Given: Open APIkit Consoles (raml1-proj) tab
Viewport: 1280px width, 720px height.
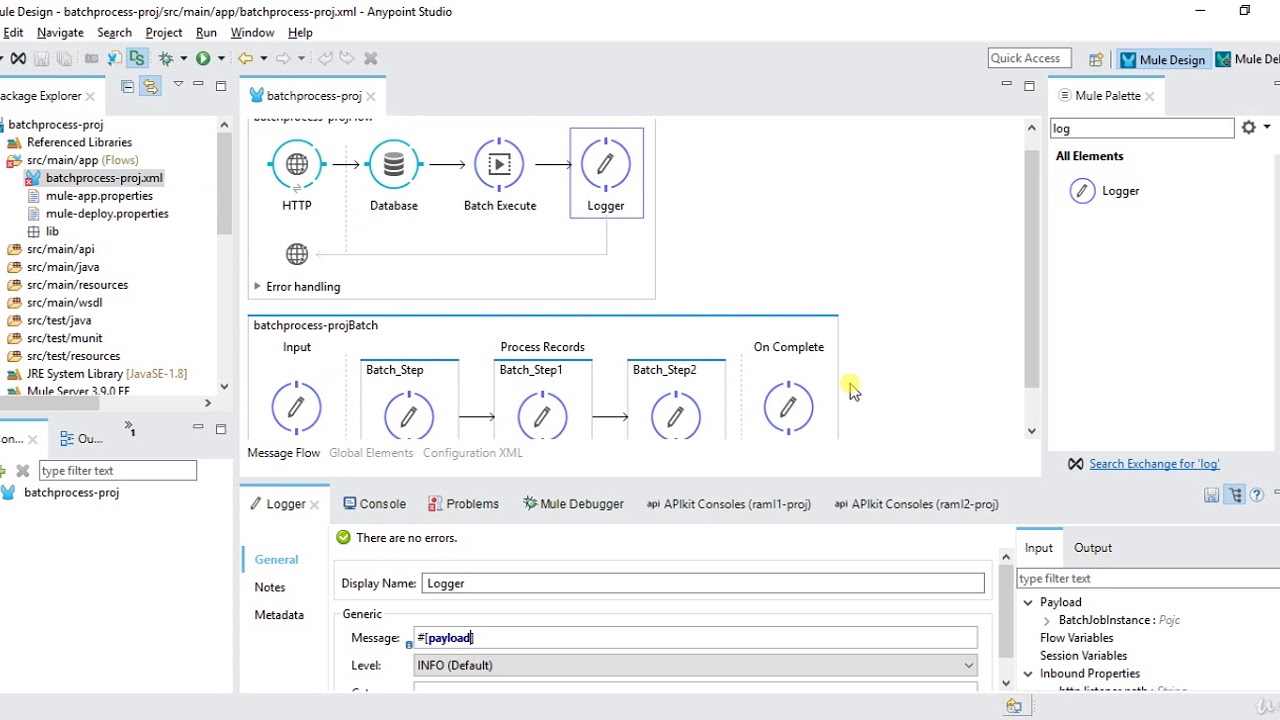Looking at the screenshot, I should pos(728,504).
